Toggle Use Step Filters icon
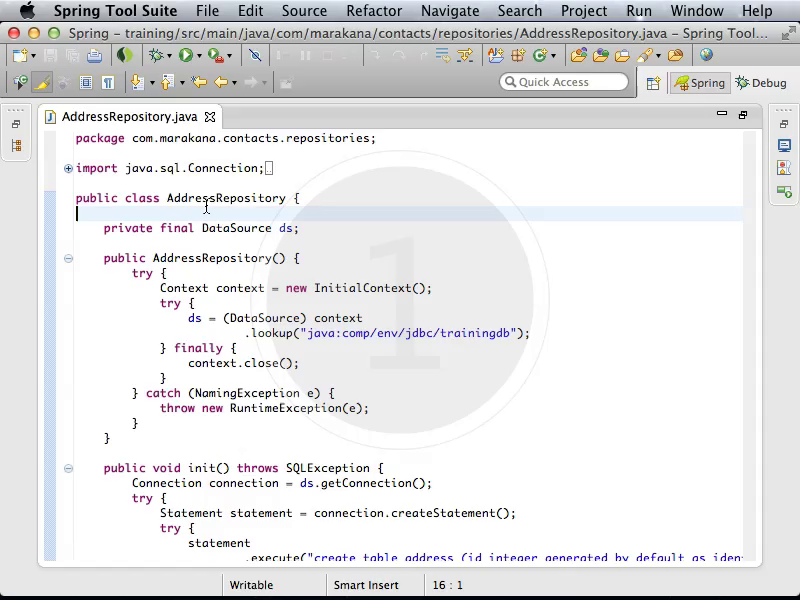The height and width of the screenshot is (600, 800). point(465,55)
